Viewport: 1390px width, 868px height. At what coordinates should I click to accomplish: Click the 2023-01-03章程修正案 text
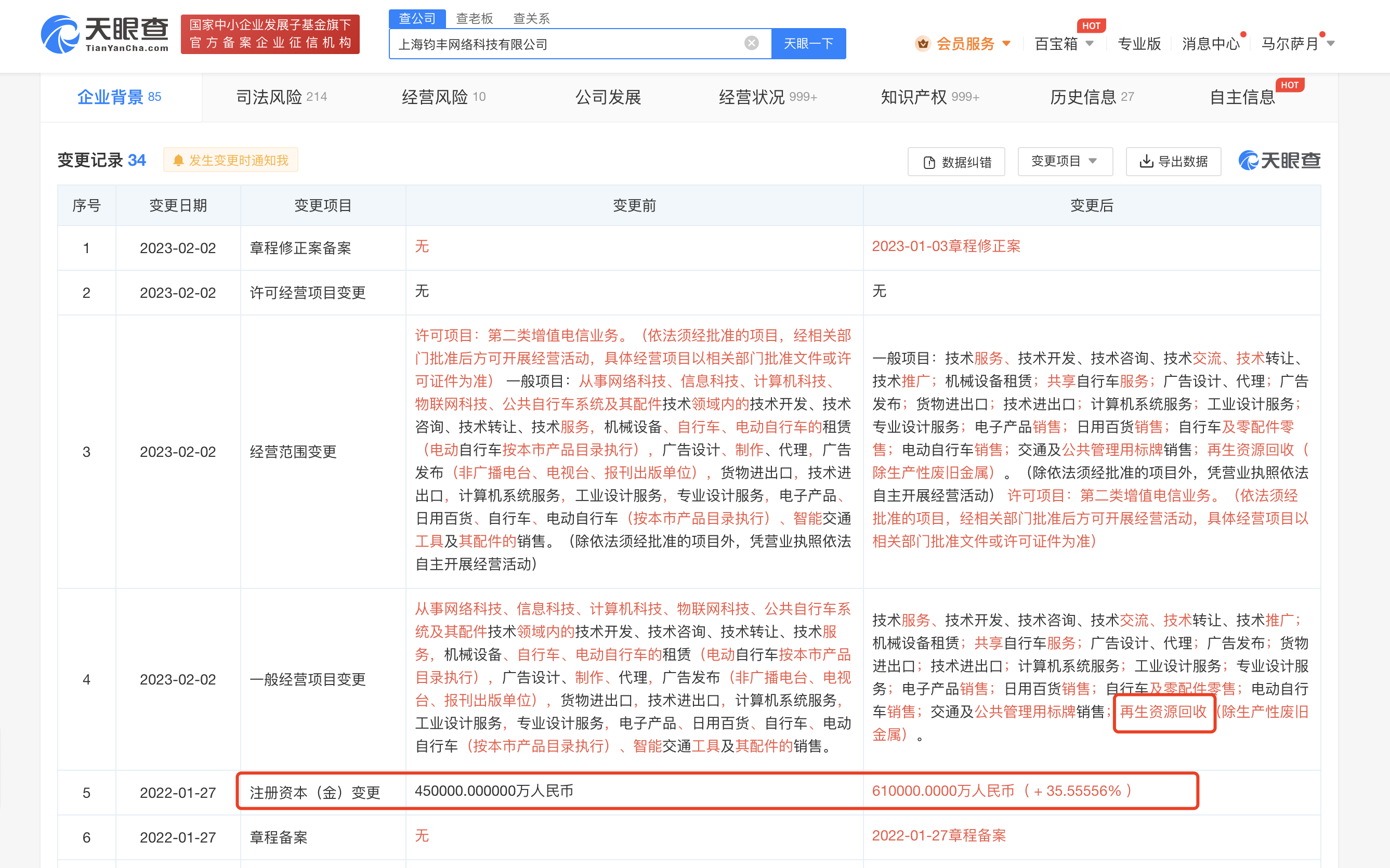tap(946, 246)
